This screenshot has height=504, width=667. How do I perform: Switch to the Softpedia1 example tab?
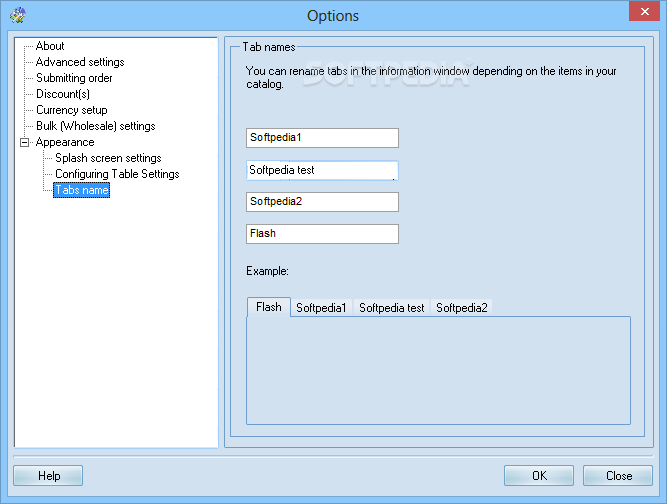pos(321,308)
